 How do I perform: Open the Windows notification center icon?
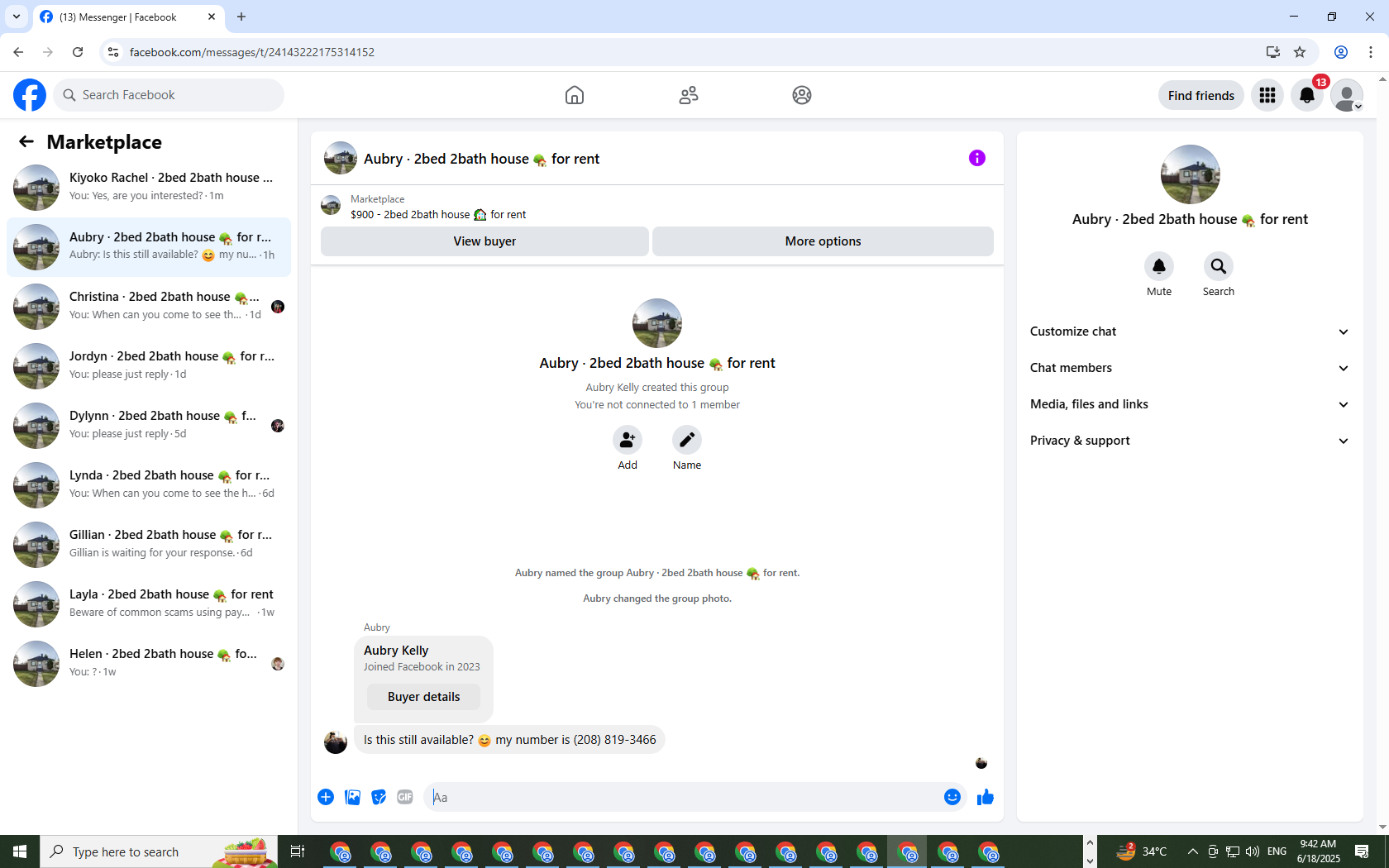[x=1362, y=851]
